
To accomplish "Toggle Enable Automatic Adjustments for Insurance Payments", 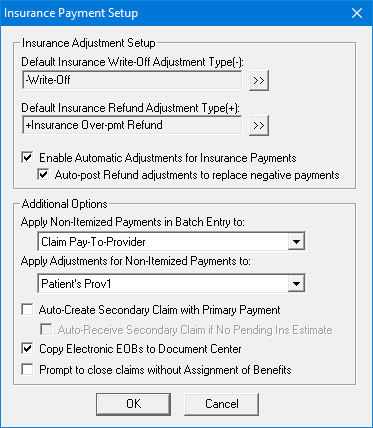I will pos(27,157).
